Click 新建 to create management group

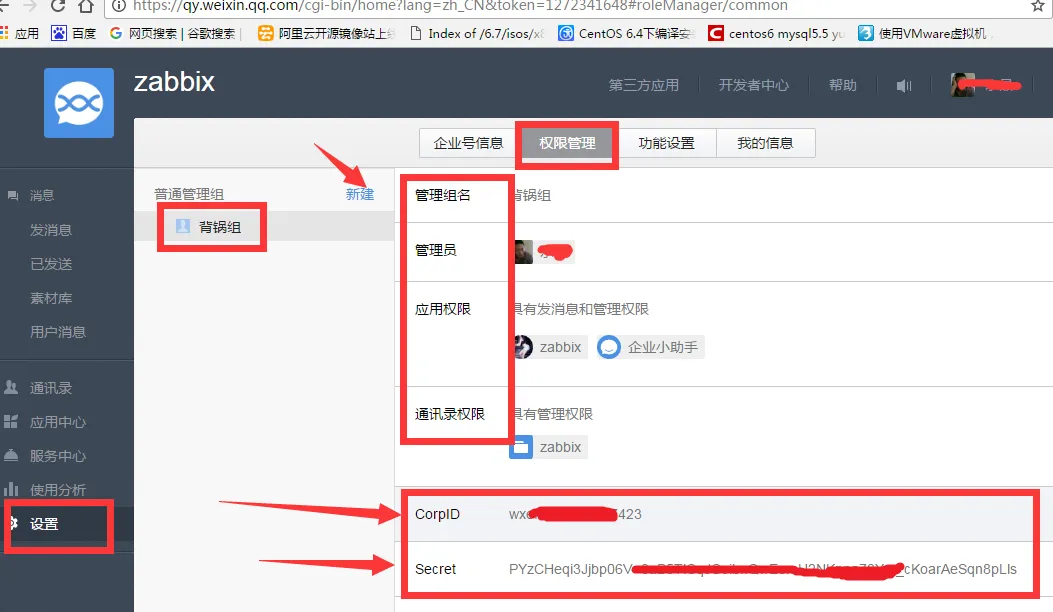coord(360,194)
